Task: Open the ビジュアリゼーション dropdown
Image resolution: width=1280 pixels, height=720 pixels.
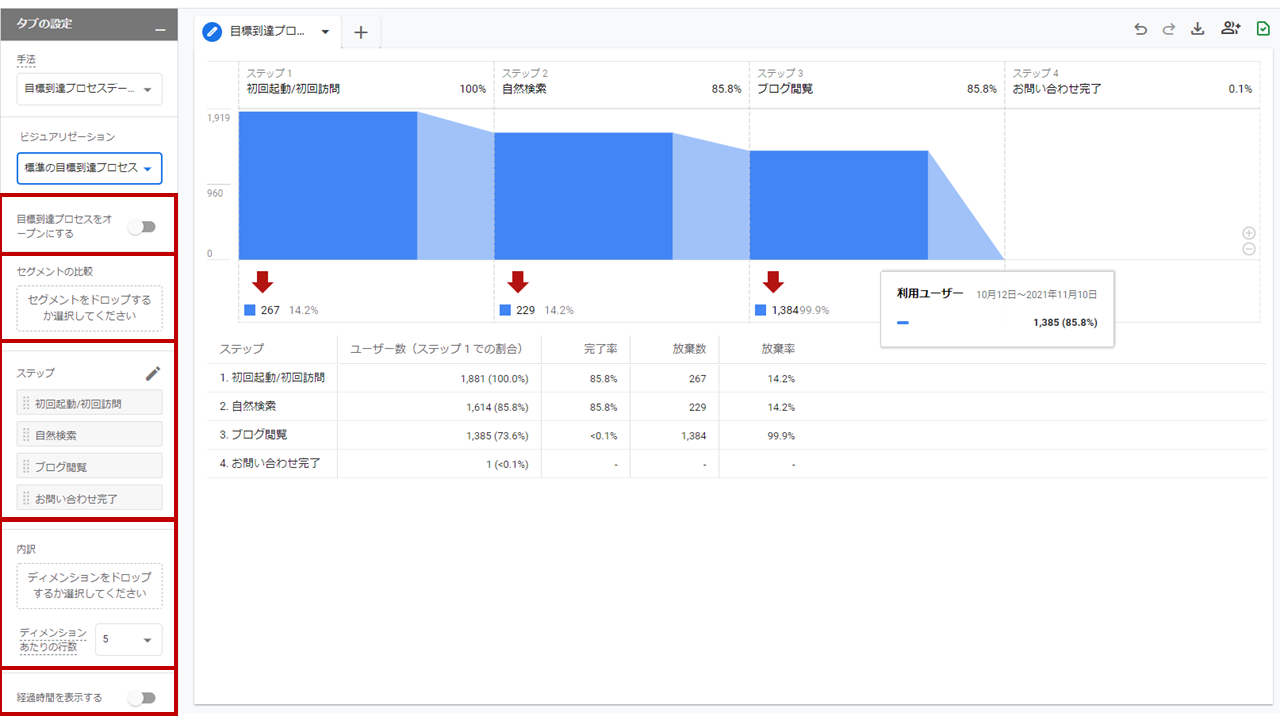Action: (x=89, y=168)
